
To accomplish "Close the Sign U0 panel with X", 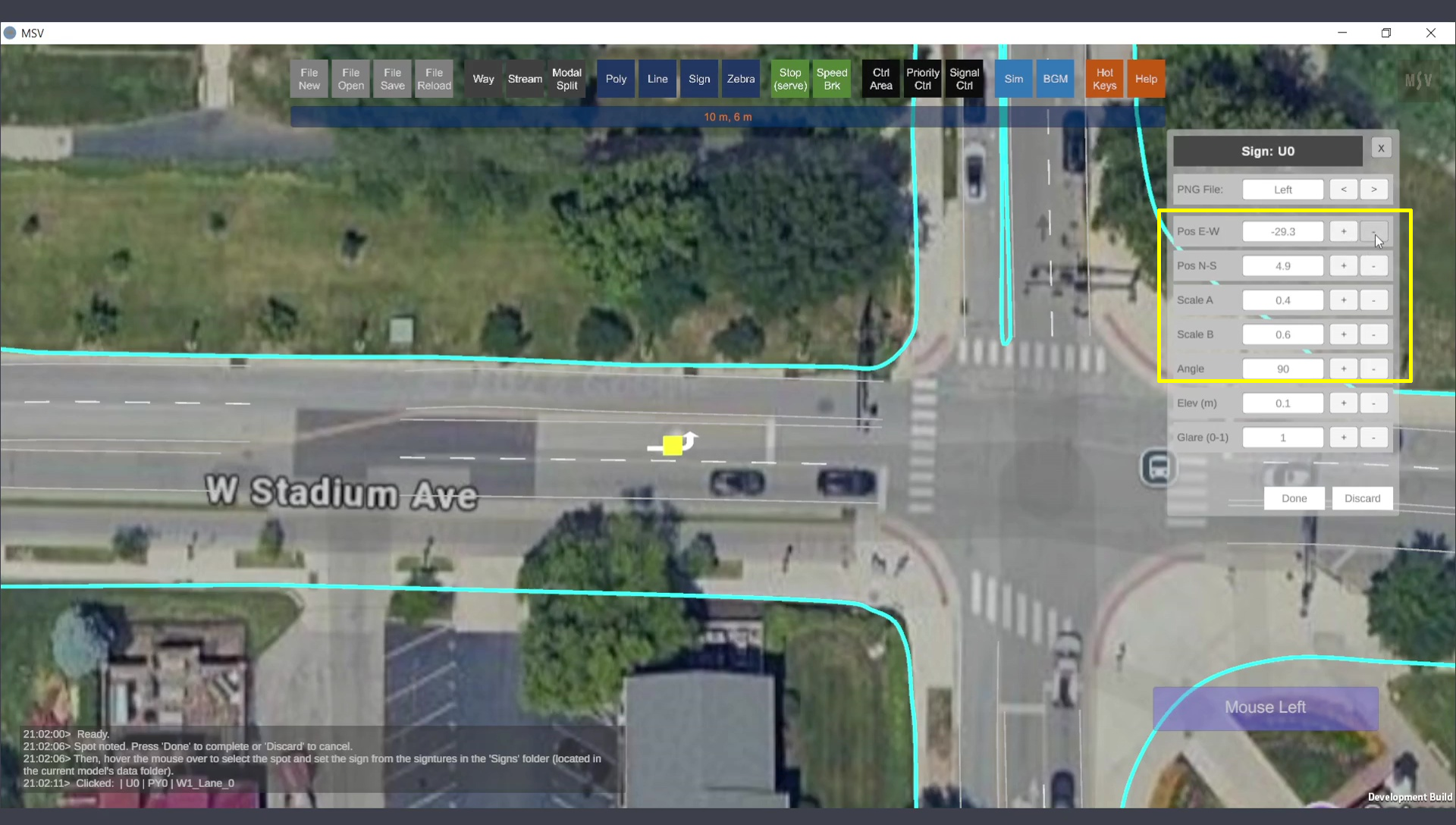I will click(1381, 149).
